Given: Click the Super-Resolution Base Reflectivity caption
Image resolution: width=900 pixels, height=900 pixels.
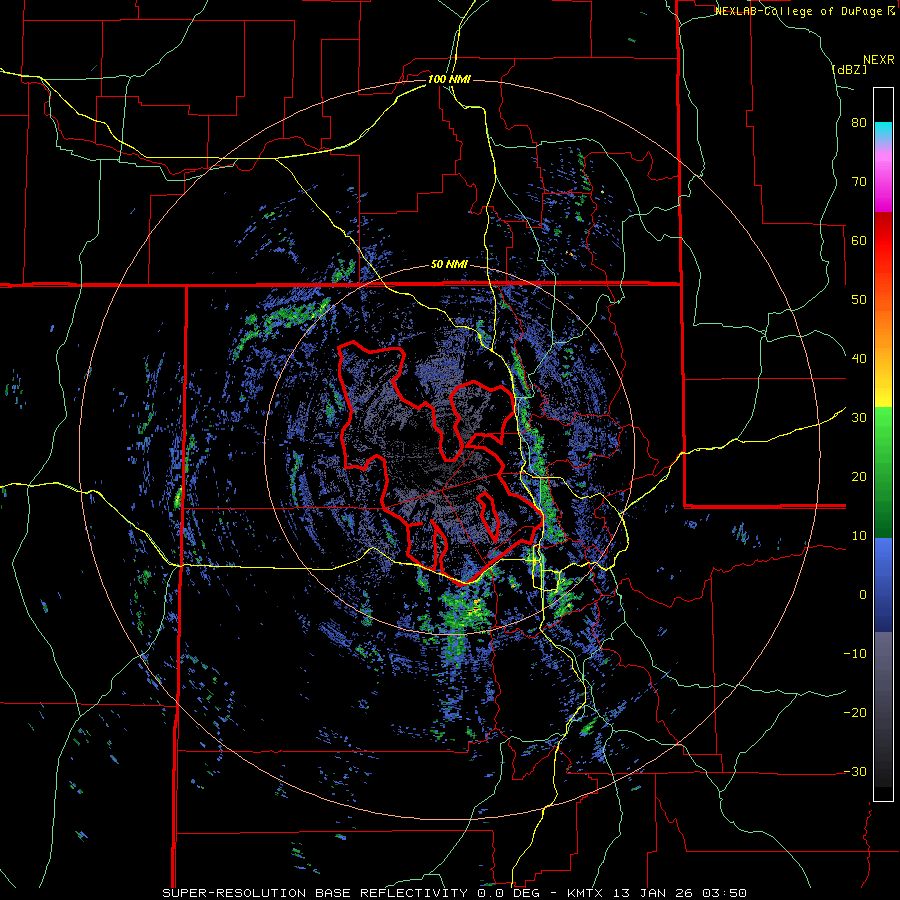Looking at the screenshot, I should coord(454,893).
